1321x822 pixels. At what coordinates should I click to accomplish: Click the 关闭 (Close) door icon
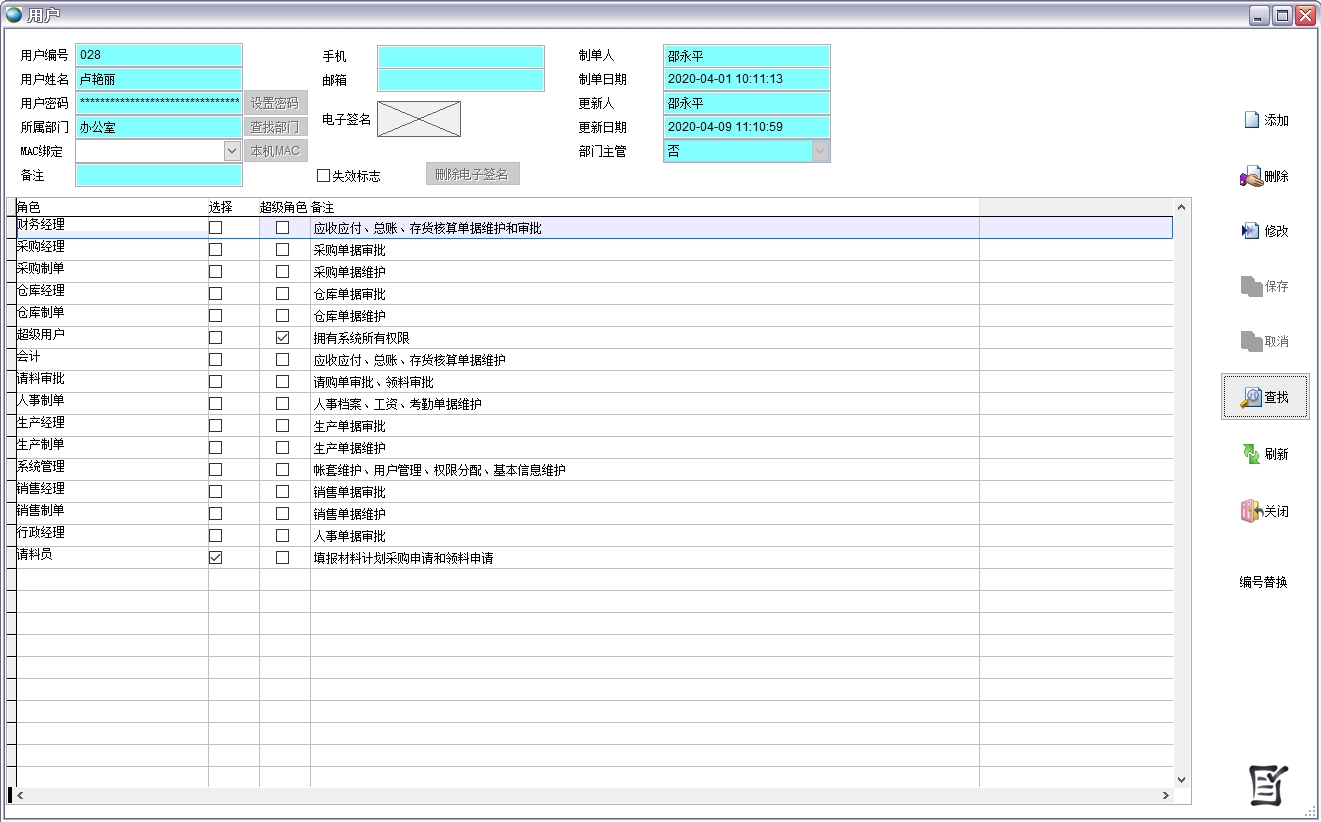click(x=1251, y=511)
